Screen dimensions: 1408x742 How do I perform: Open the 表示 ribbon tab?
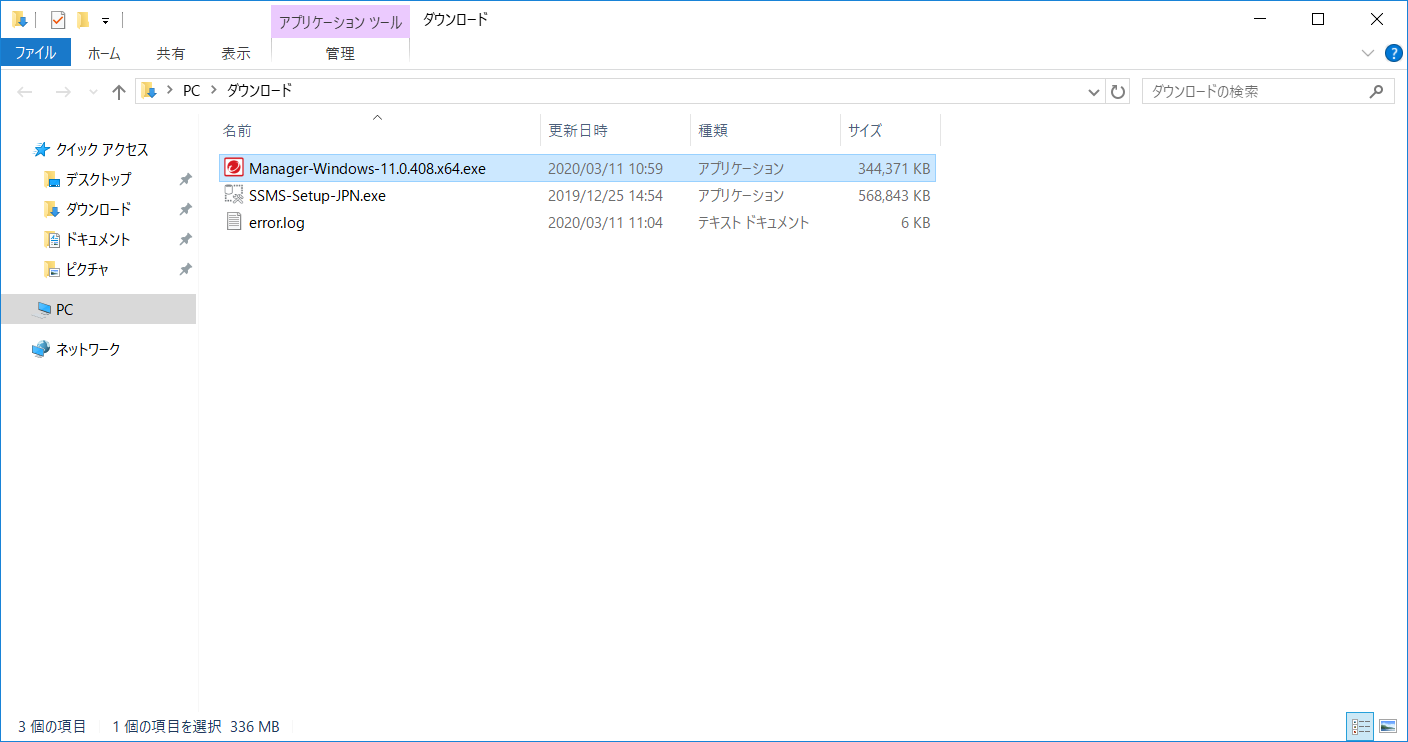coord(236,54)
